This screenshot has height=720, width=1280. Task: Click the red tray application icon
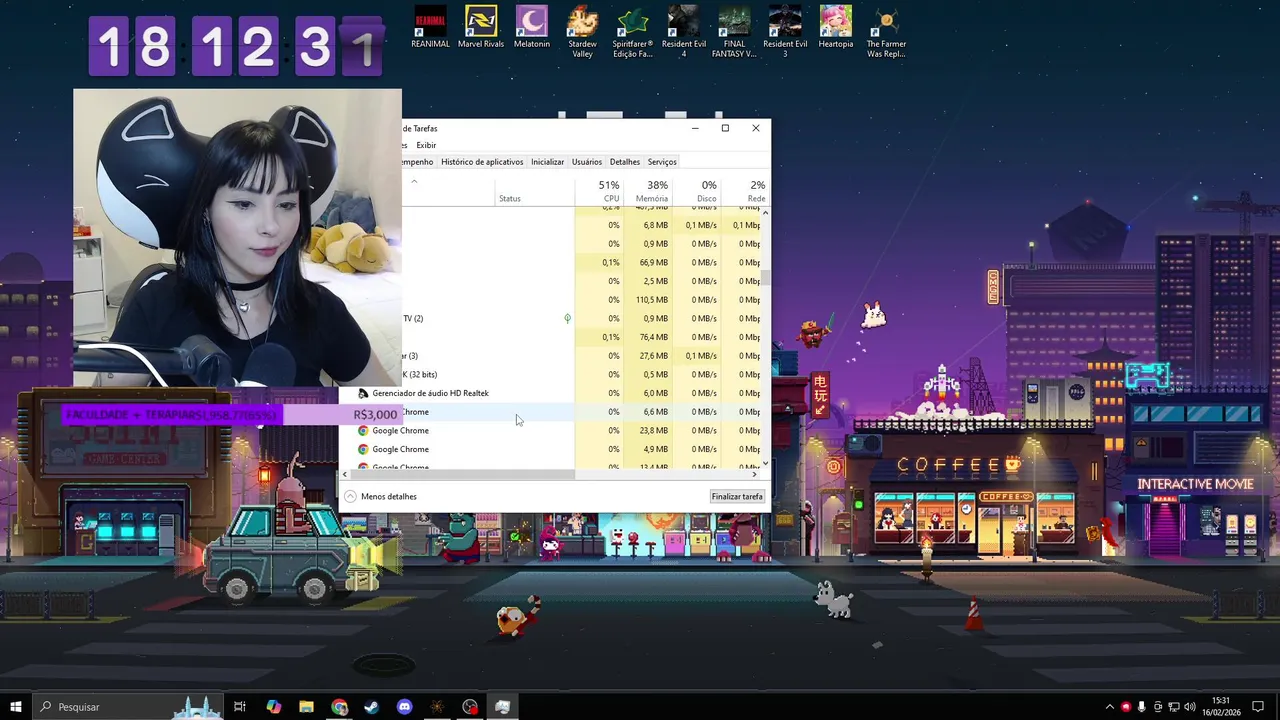[1125, 707]
